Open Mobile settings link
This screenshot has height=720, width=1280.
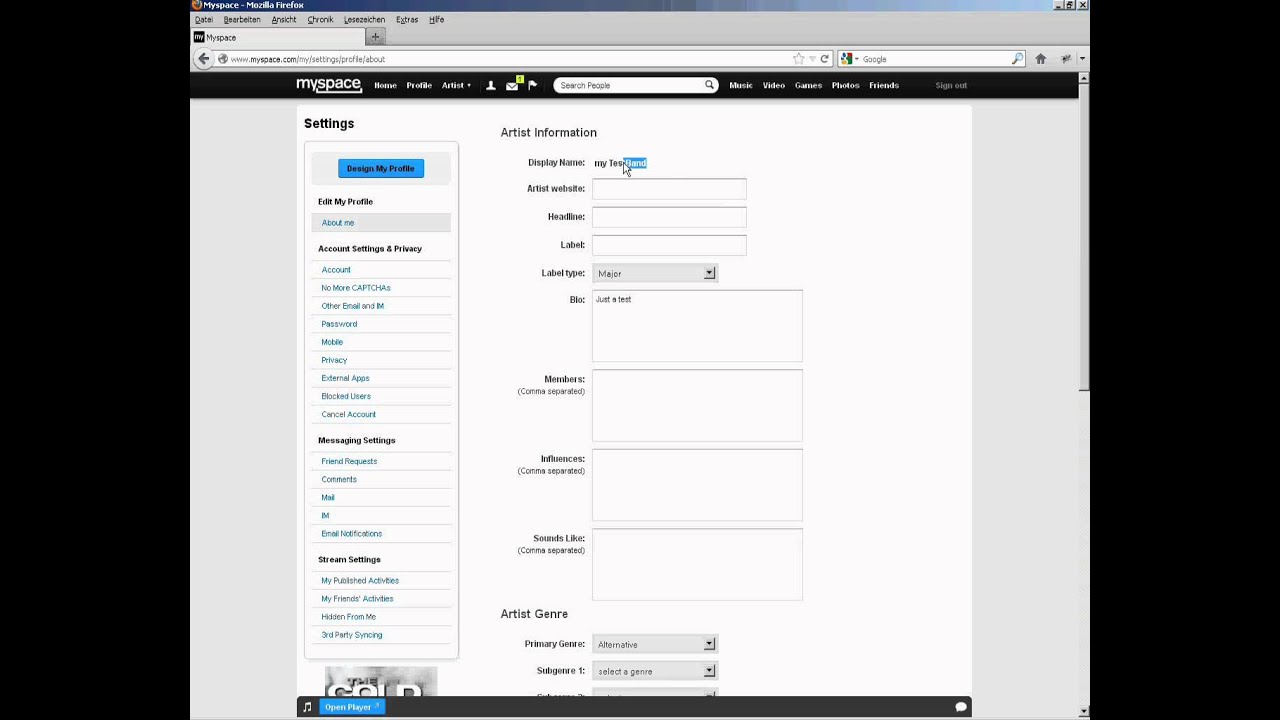[332, 342]
